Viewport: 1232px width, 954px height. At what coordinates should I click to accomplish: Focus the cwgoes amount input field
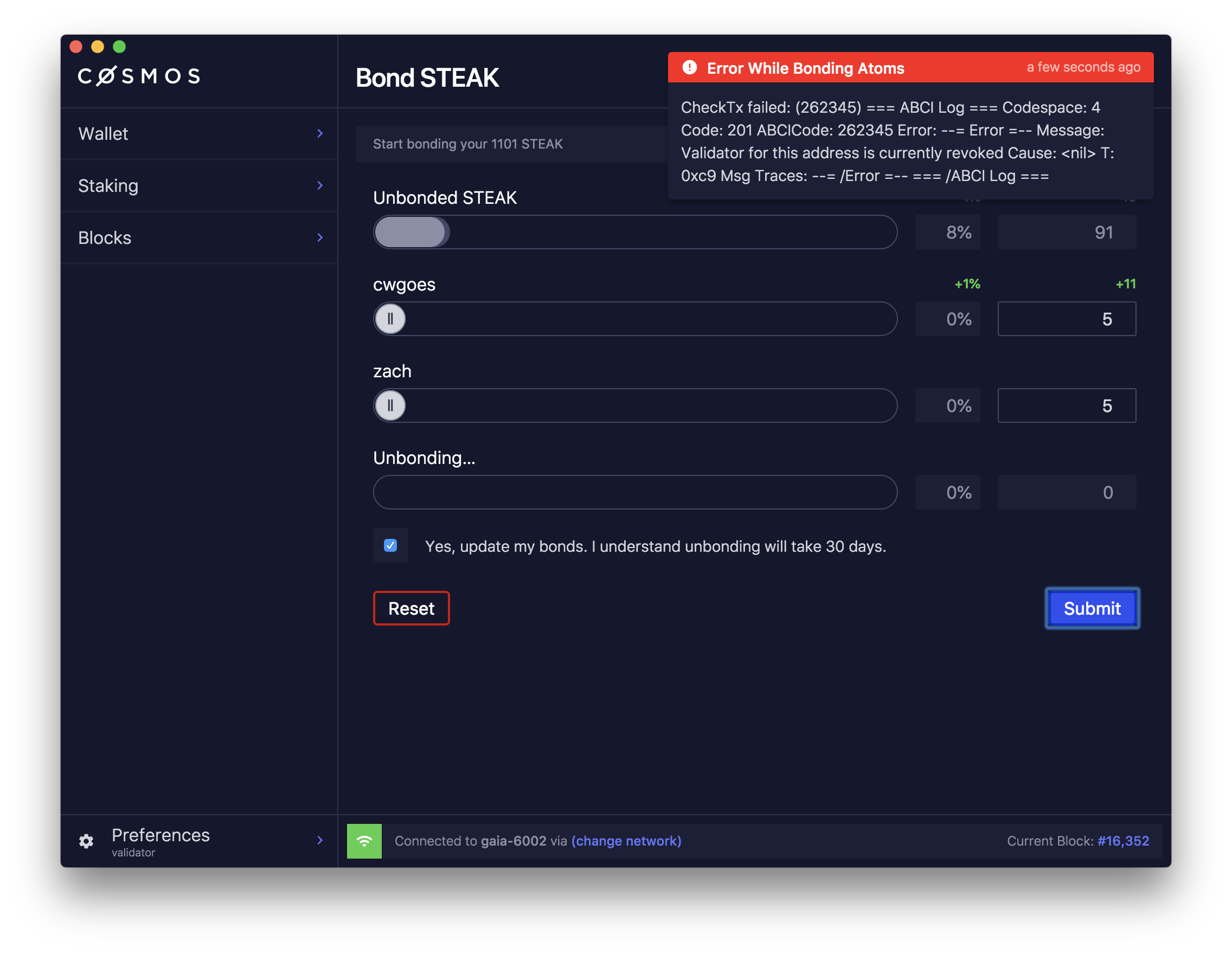(1067, 319)
